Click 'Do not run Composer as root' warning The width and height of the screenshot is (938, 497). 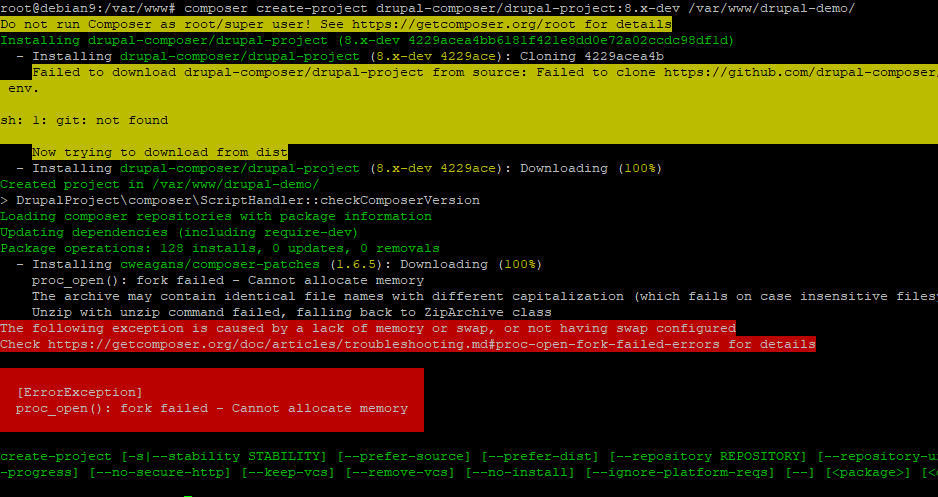(x=336, y=25)
